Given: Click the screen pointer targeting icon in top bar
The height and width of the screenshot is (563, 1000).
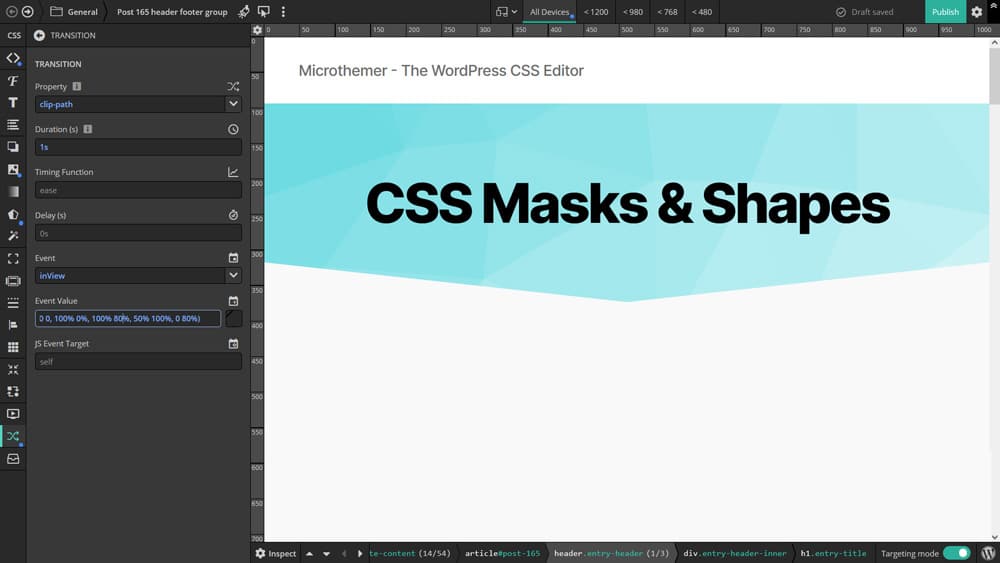Looking at the screenshot, I should 263,11.
